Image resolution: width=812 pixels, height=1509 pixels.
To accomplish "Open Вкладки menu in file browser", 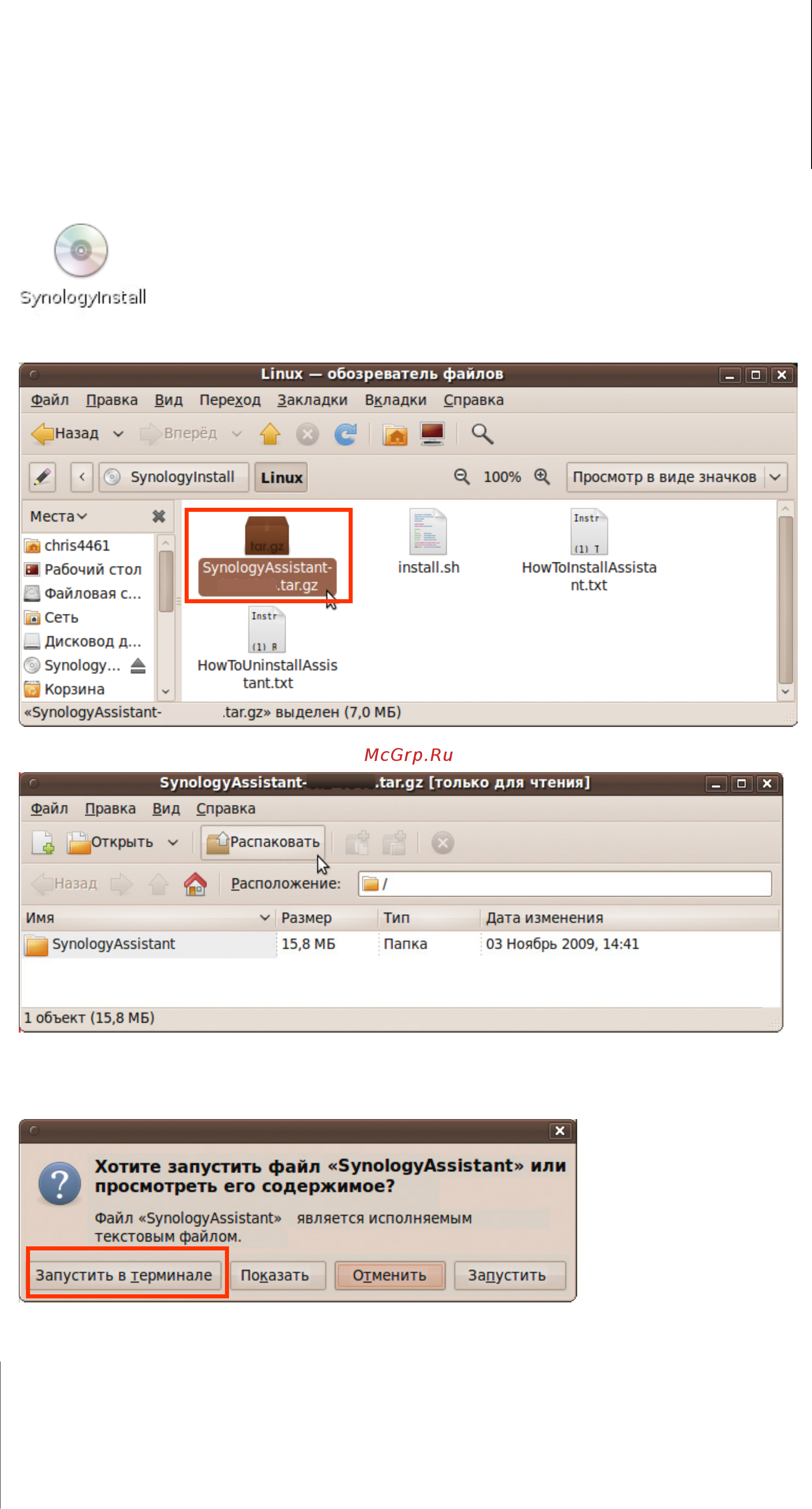I will pyautogui.click(x=395, y=400).
